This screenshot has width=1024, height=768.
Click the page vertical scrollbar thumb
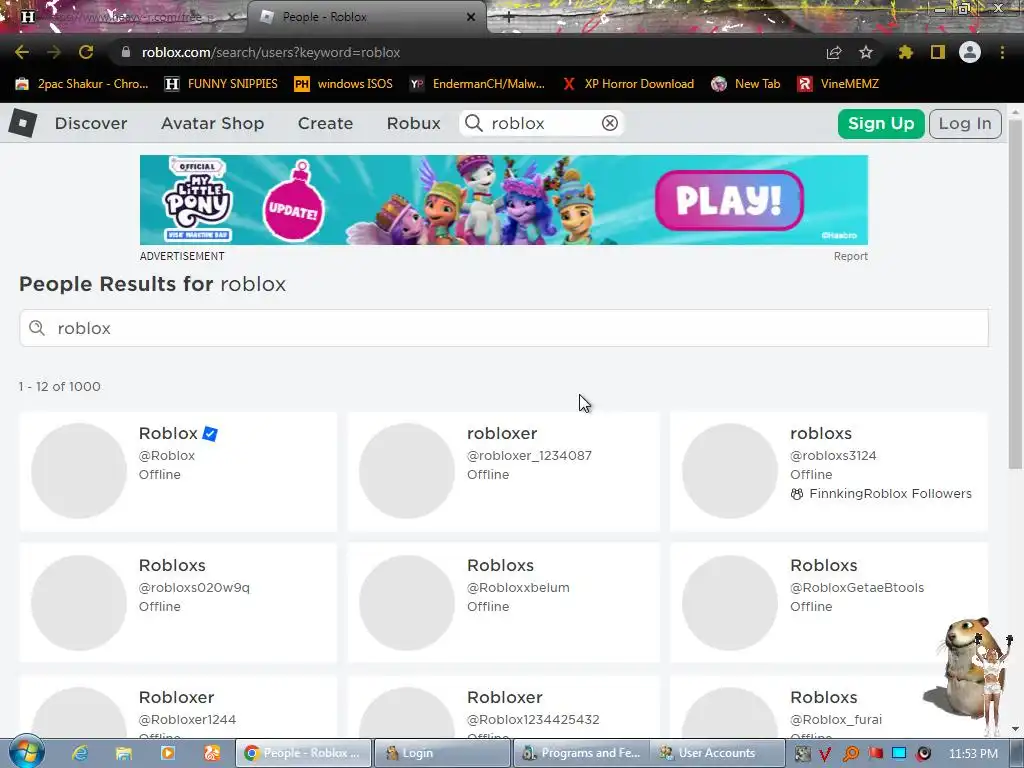(1014, 294)
